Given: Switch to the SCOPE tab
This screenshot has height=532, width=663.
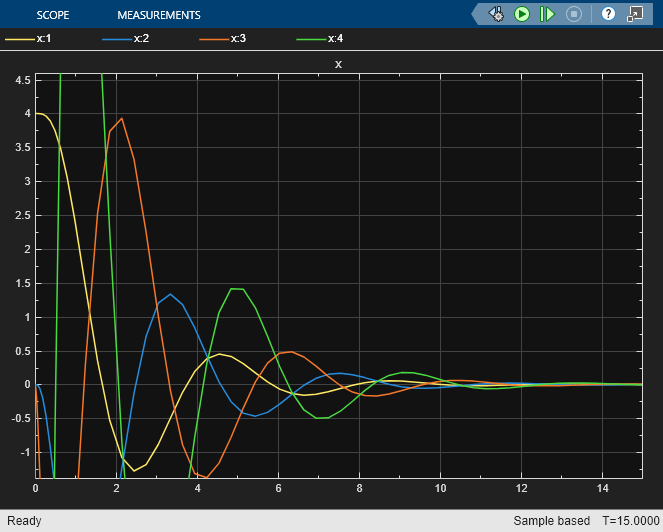Looking at the screenshot, I should point(53,15).
